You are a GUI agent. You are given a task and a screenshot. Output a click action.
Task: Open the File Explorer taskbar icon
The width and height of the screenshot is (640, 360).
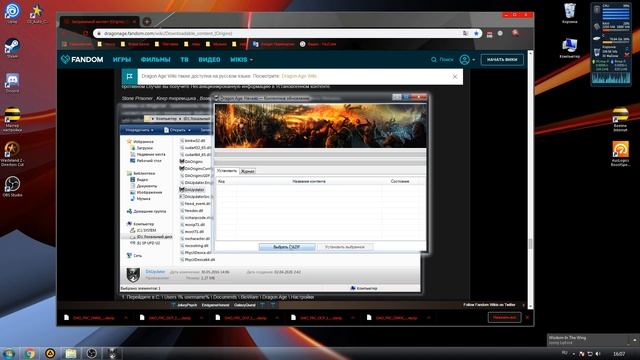71,353
